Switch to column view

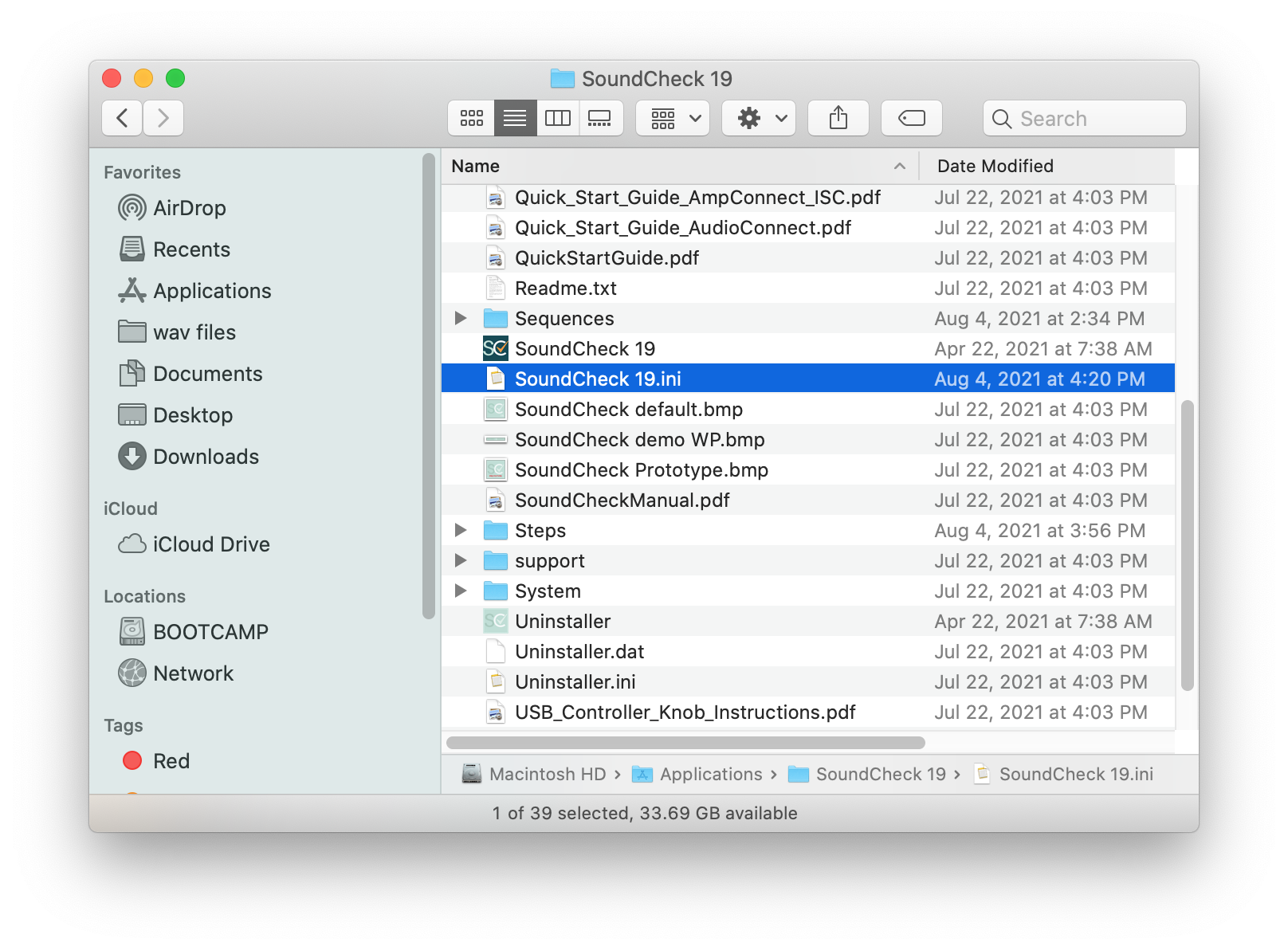tap(558, 118)
